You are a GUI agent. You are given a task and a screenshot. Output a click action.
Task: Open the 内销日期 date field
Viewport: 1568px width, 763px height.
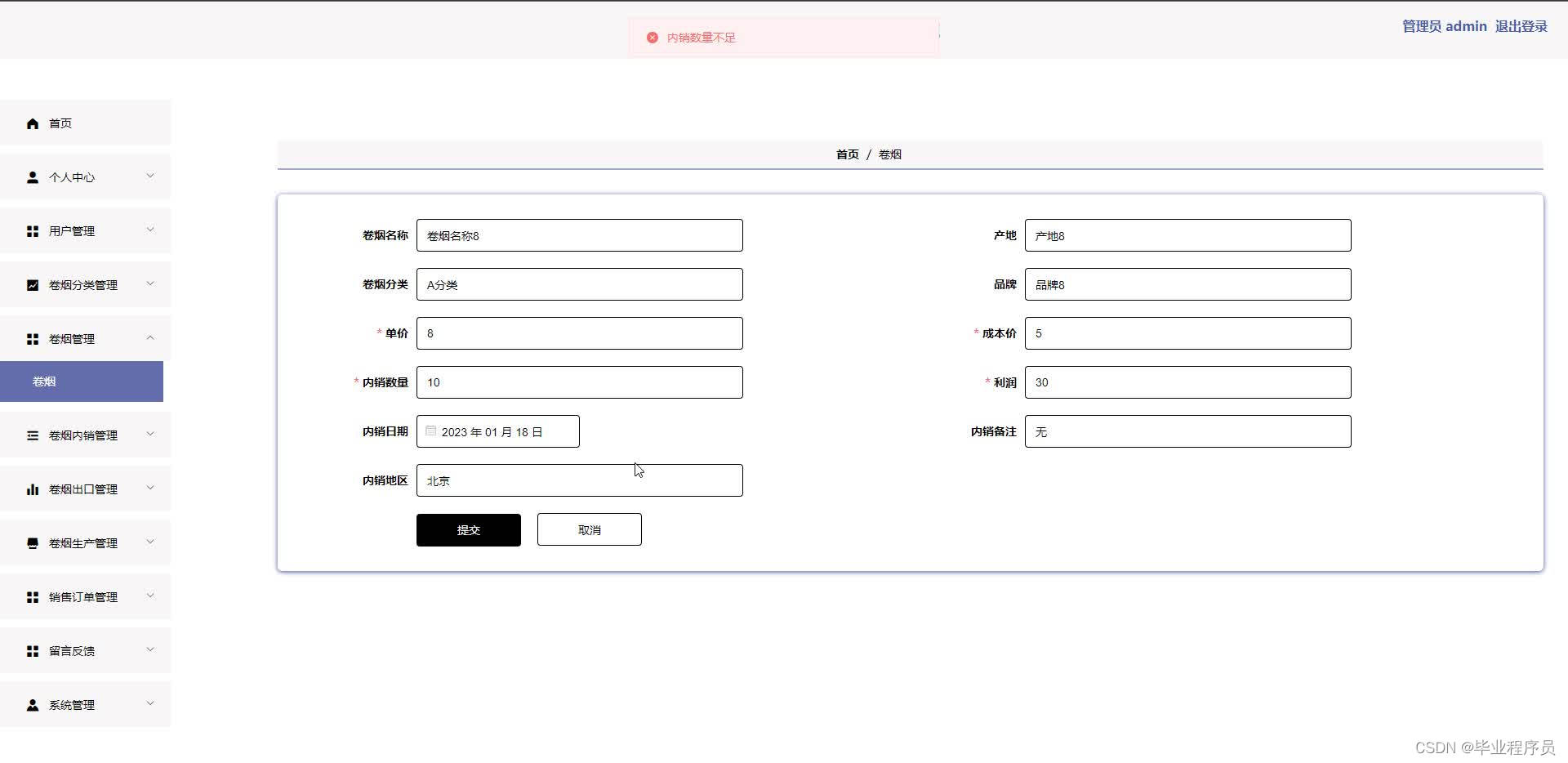tap(498, 431)
